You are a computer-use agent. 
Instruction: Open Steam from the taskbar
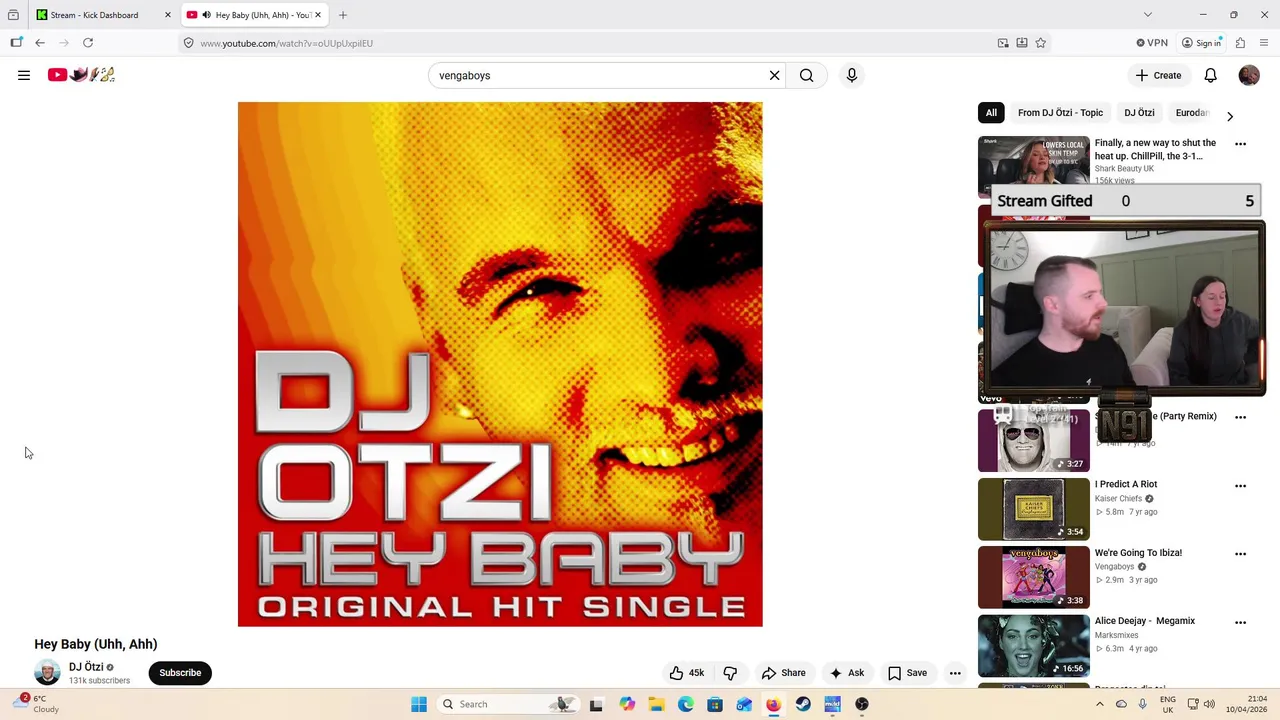[x=803, y=704]
